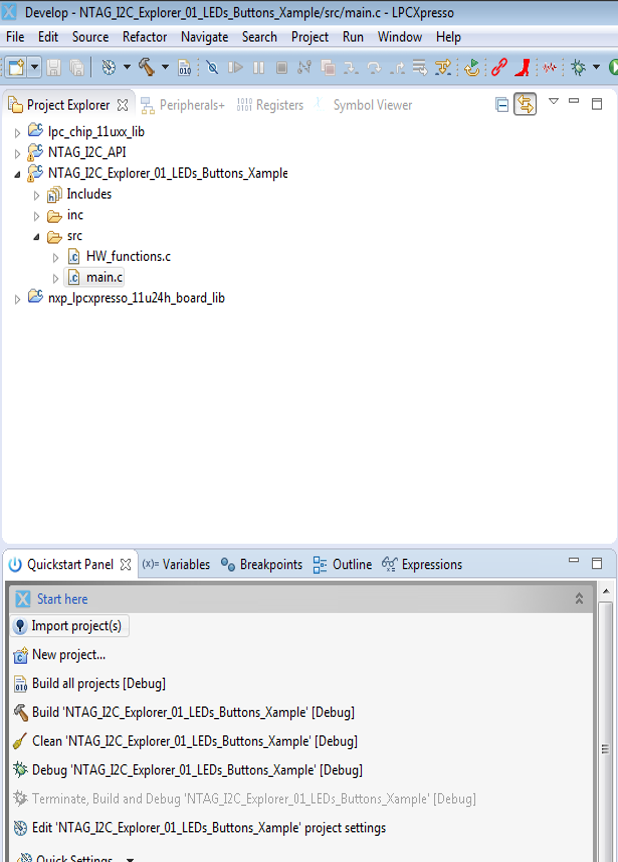Expand the lpc_chip_11uxx_lib project
618x862 pixels.
[x=17, y=132]
